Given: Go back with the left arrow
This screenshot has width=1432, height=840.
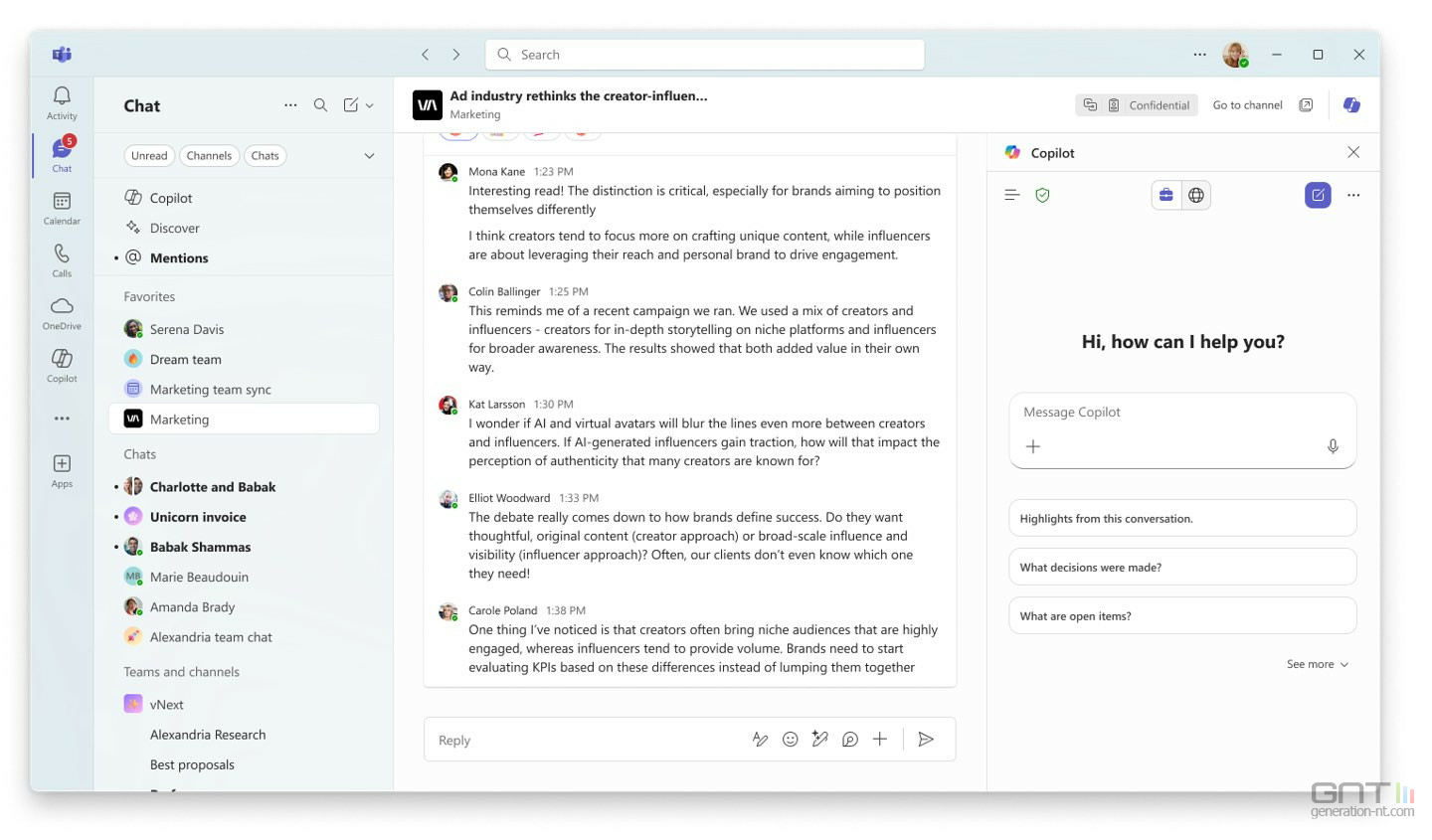Looking at the screenshot, I should [x=426, y=55].
